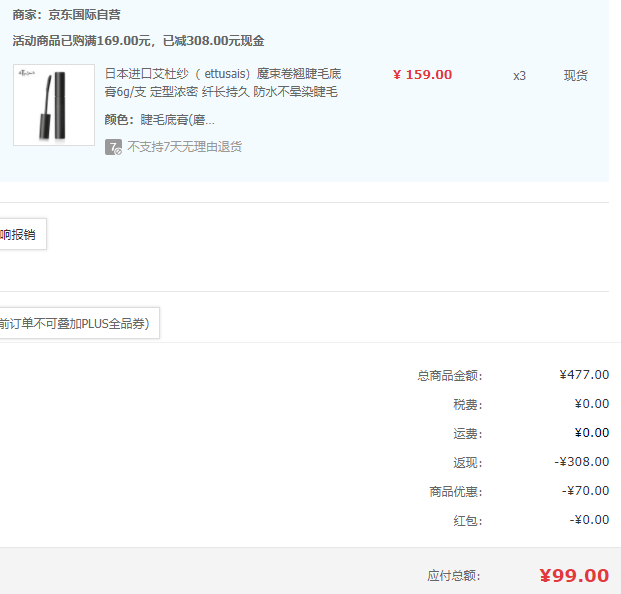Click the 前订单不可叠加PLUS全品券 coupon box
The height and width of the screenshot is (594, 621).
[79, 323]
